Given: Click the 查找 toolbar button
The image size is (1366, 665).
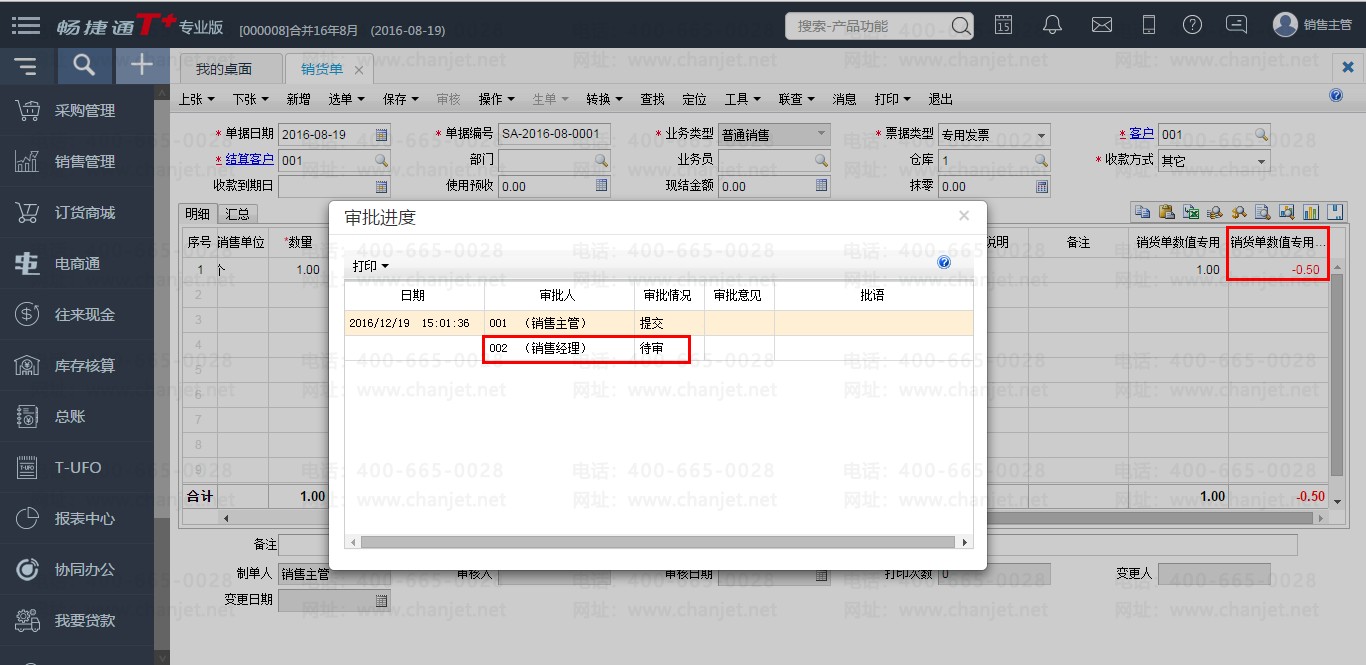Looking at the screenshot, I should click(652, 99).
